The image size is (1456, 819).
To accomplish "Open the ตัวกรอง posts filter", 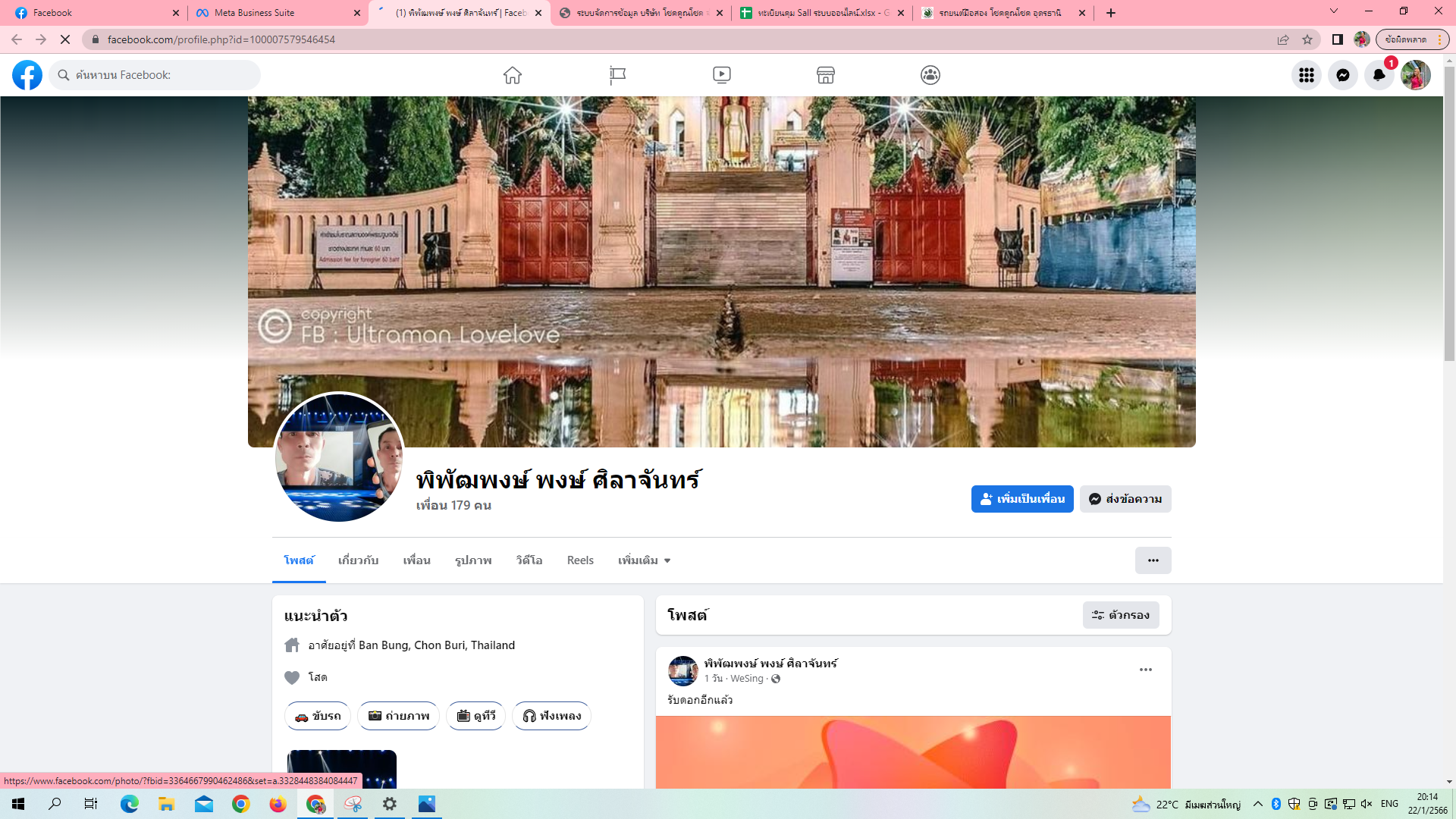I will pyautogui.click(x=1121, y=615).
